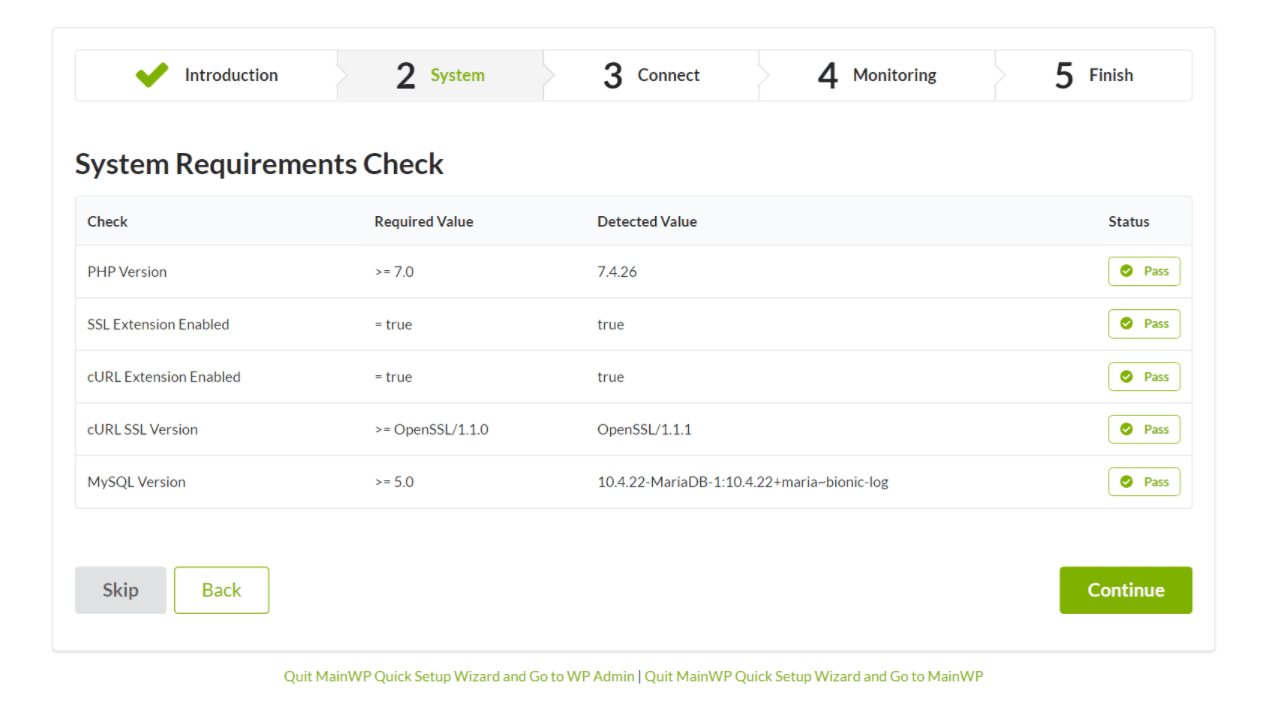Click the Pass check icon for SSL Extension Enabled
1275x717 pixels.
[x=1126, y=324]
